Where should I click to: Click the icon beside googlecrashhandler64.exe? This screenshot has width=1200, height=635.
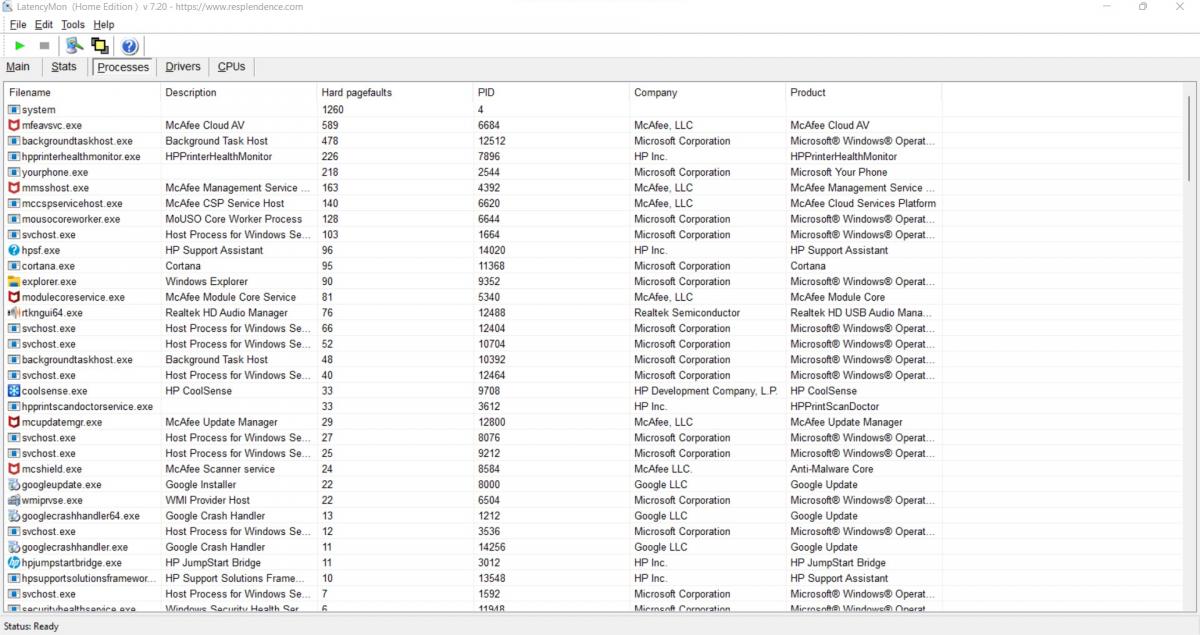[14, 516]
